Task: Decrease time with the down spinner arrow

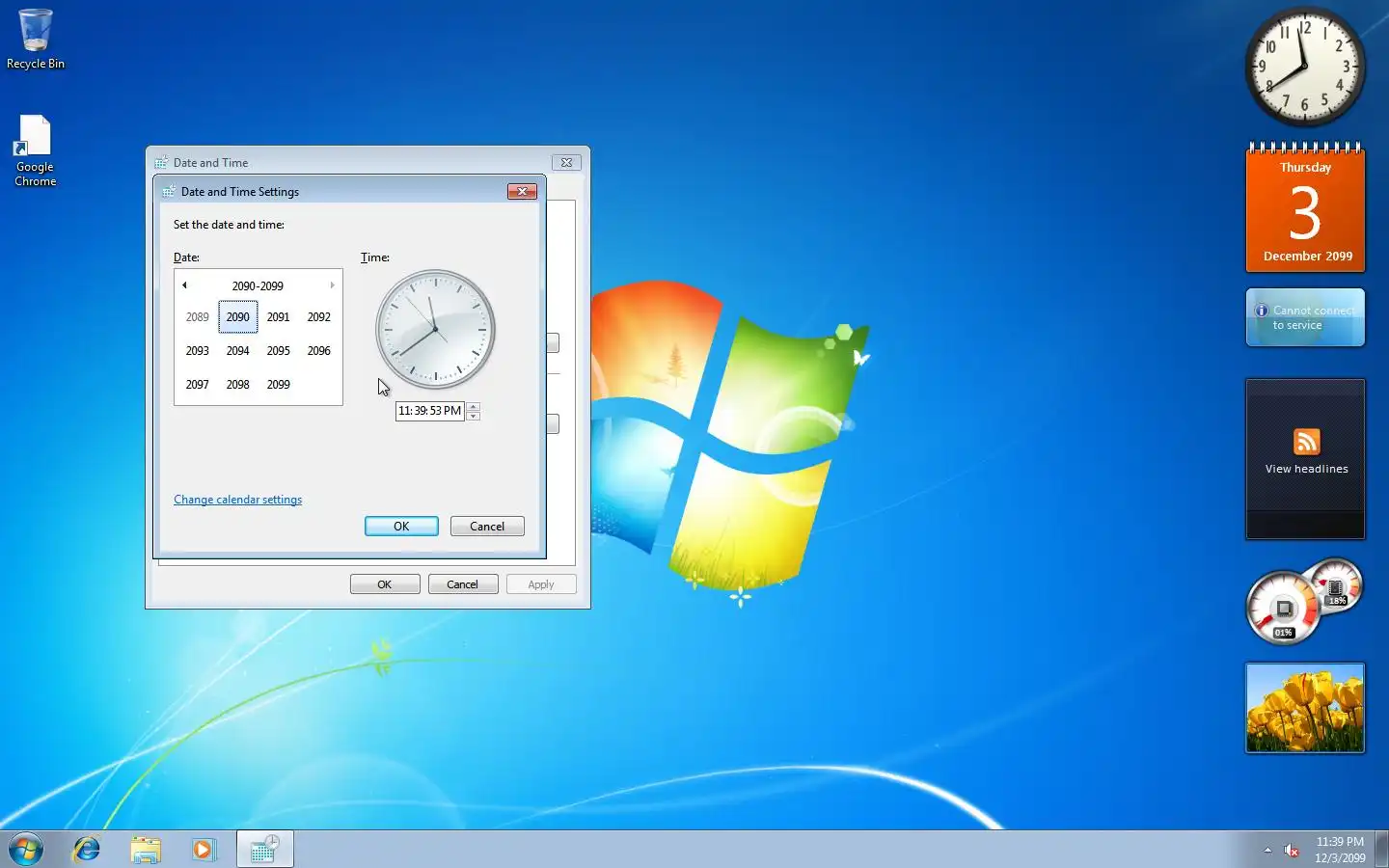Action: pyautogui.click(x=473, y=416)
